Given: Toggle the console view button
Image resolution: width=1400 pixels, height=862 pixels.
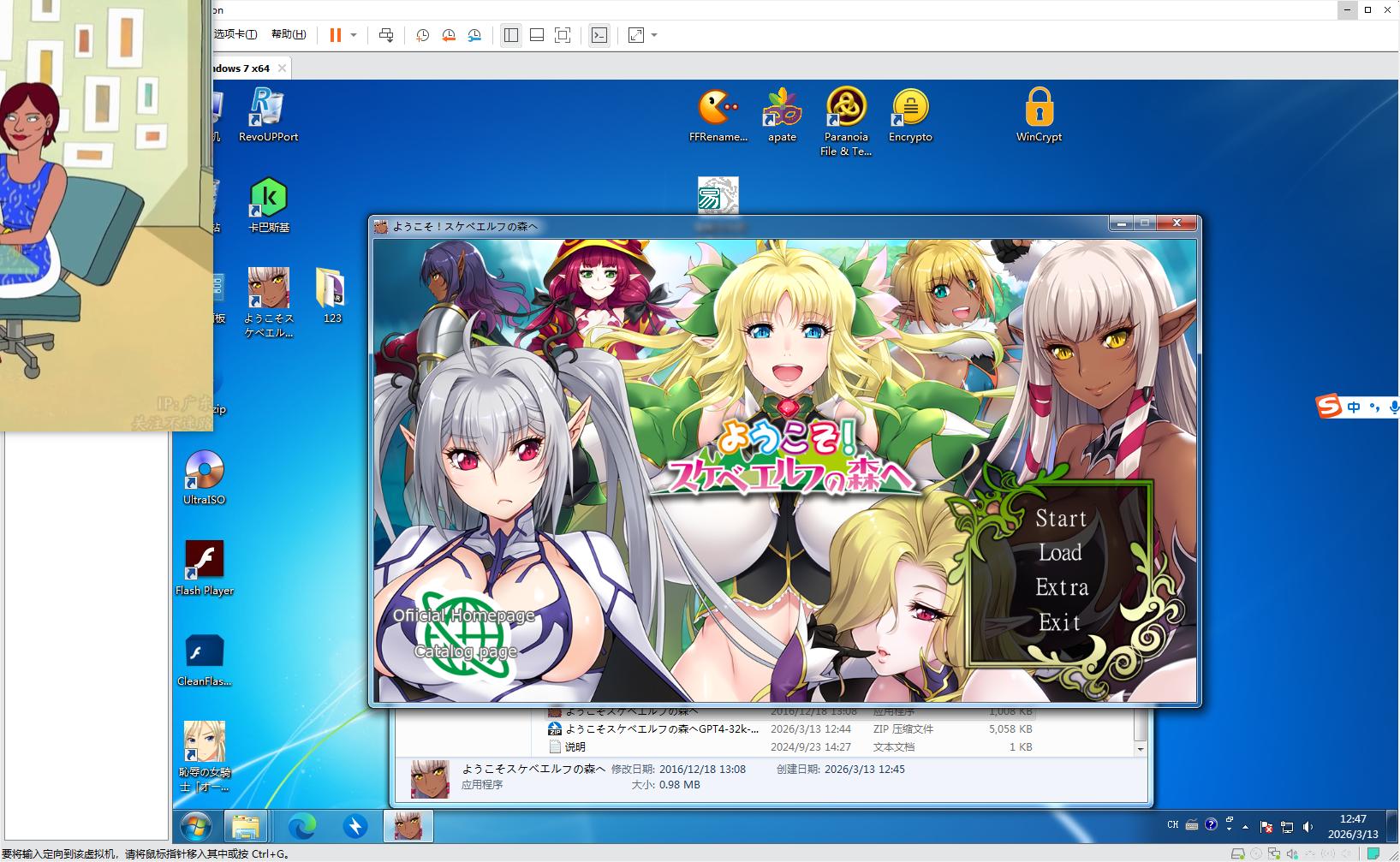Looking at the screenshot, I should [599, 35].
